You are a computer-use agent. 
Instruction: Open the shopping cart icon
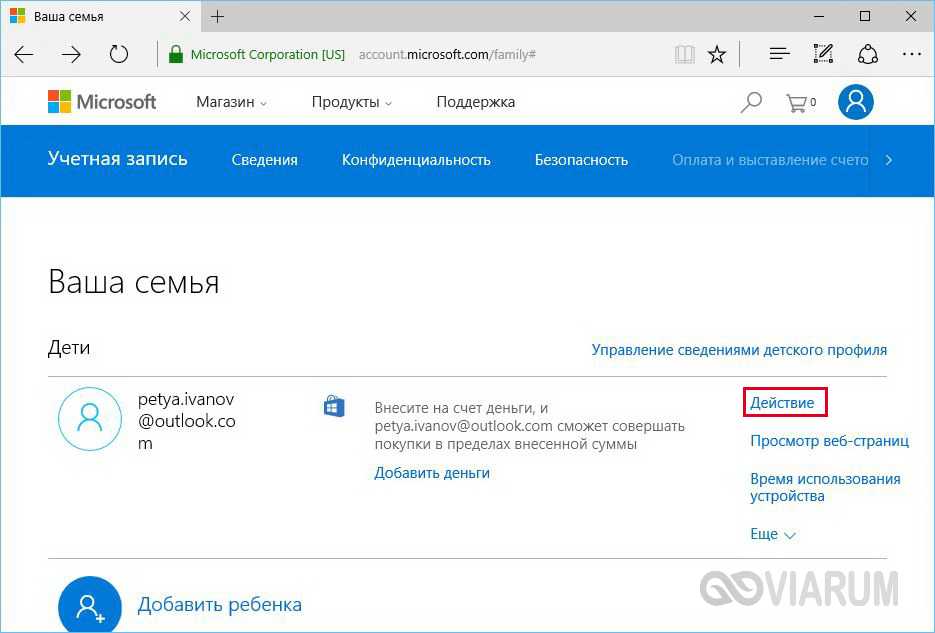799,102
